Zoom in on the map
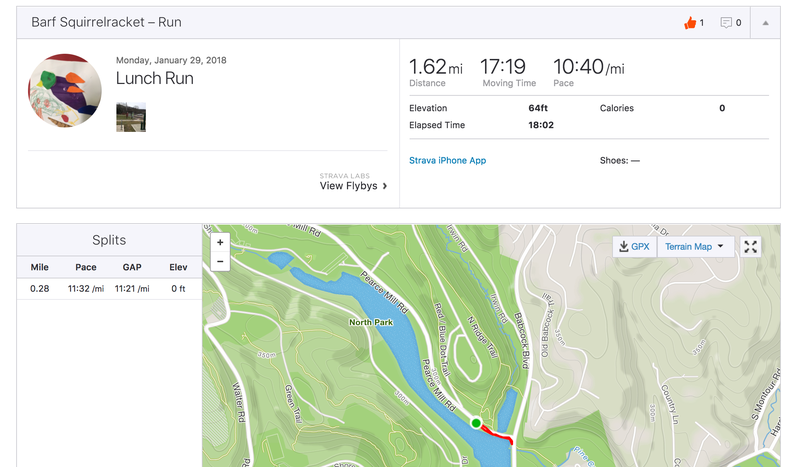Viewport: 800px width, 467px height. tap(220, 242)
